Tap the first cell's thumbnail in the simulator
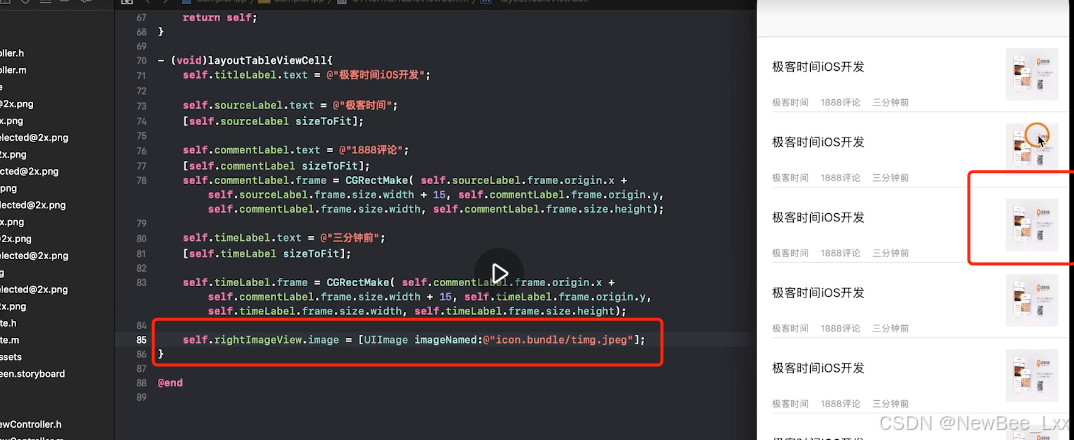This screenshot has height=440, width=1074. [1032, 74]
